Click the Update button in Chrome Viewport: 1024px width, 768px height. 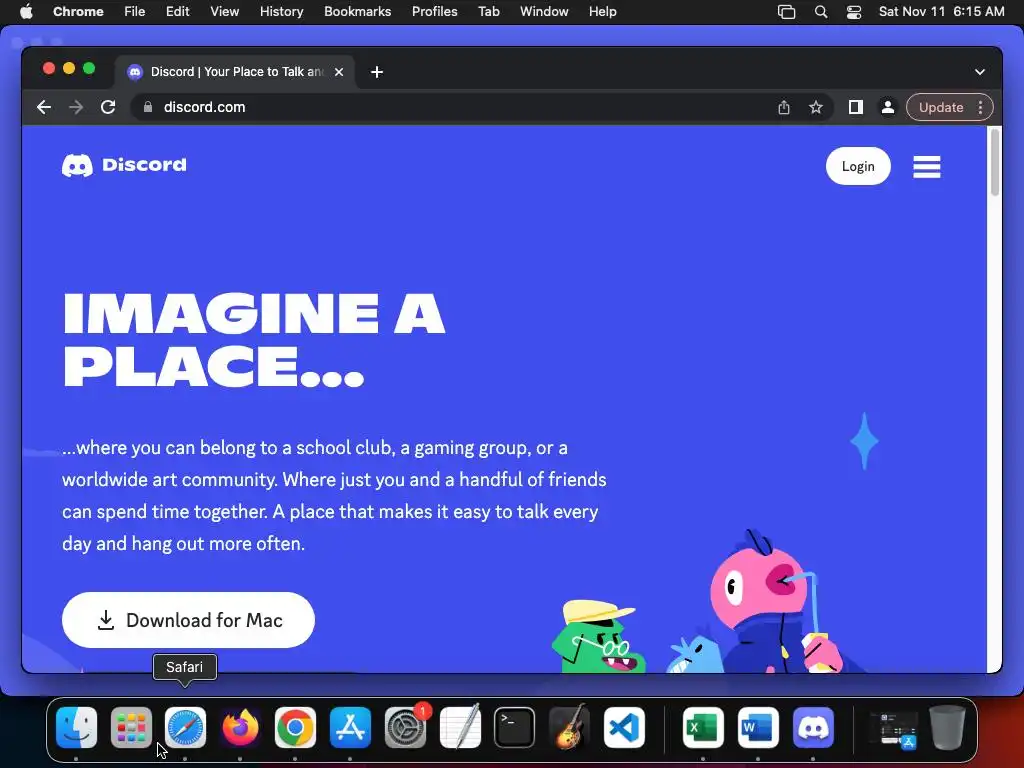point(941,107)
